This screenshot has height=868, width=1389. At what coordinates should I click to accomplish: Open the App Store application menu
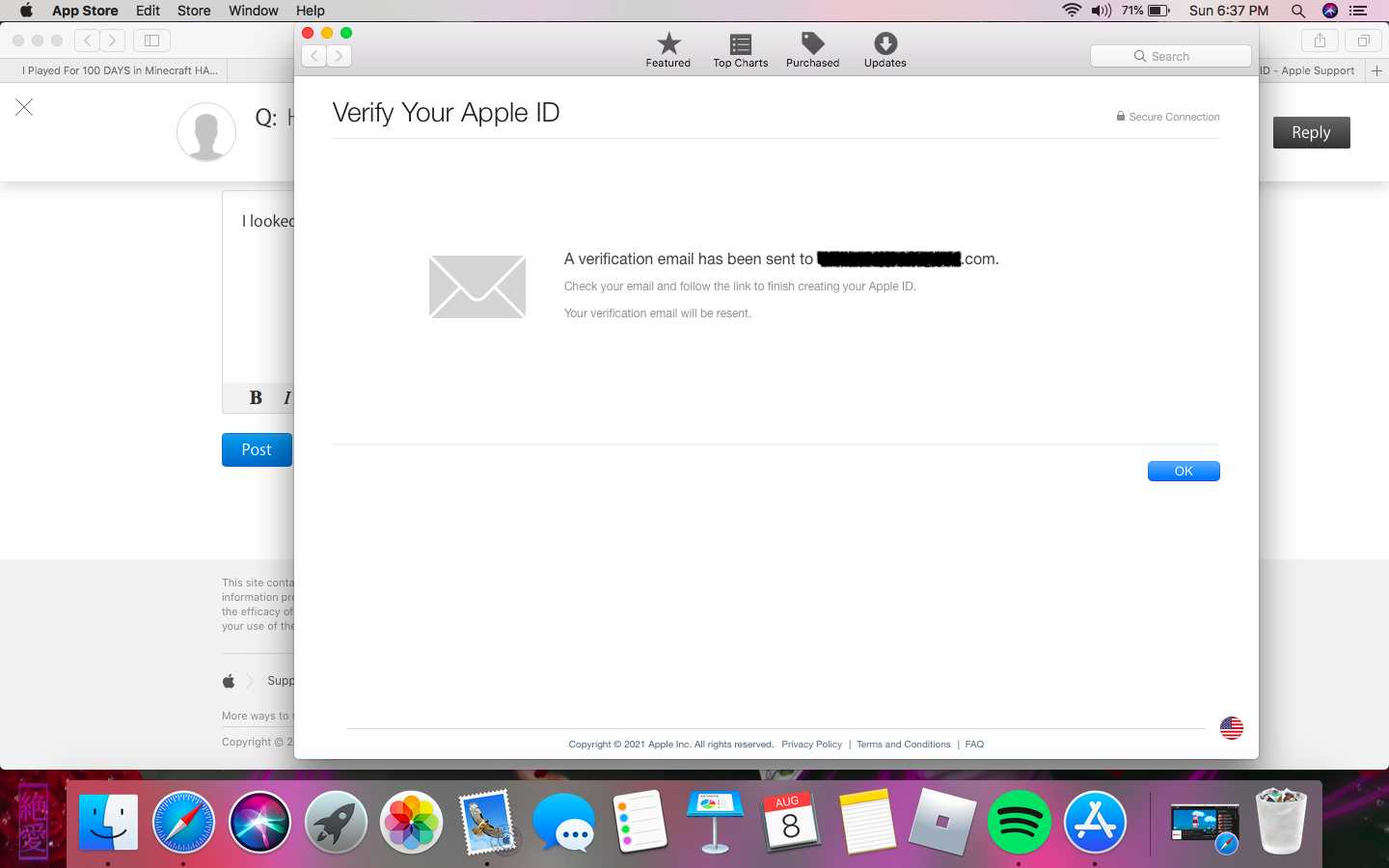[85, 11]
